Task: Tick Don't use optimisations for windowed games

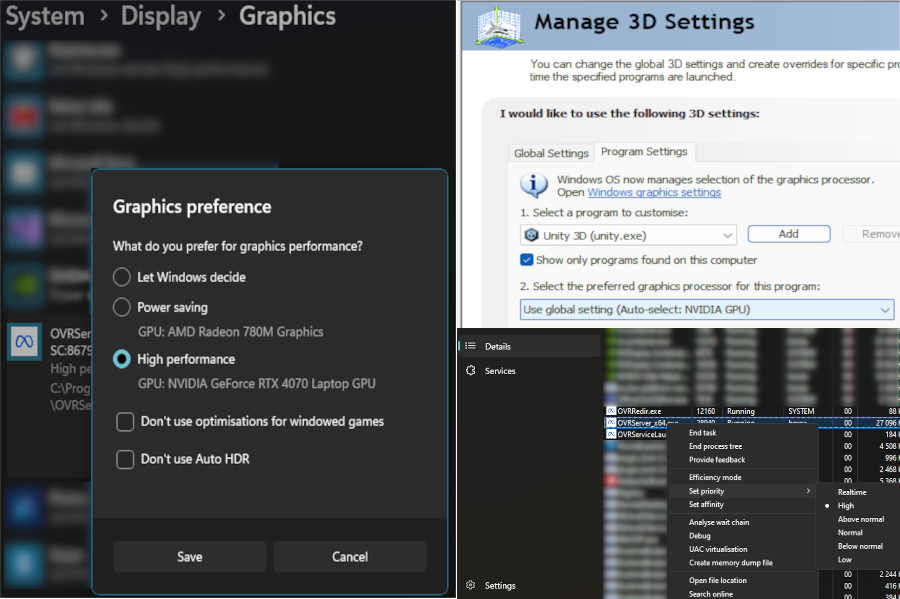Action: coord(125,422)
